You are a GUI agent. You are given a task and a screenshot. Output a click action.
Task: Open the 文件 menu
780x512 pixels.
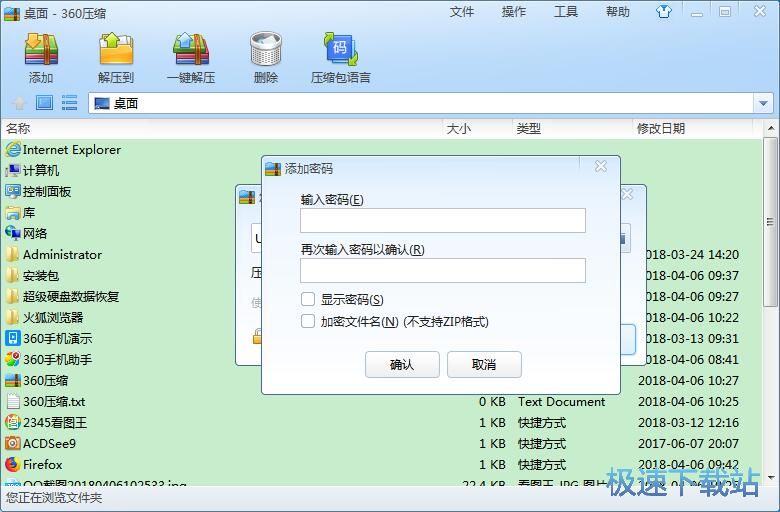462,12
